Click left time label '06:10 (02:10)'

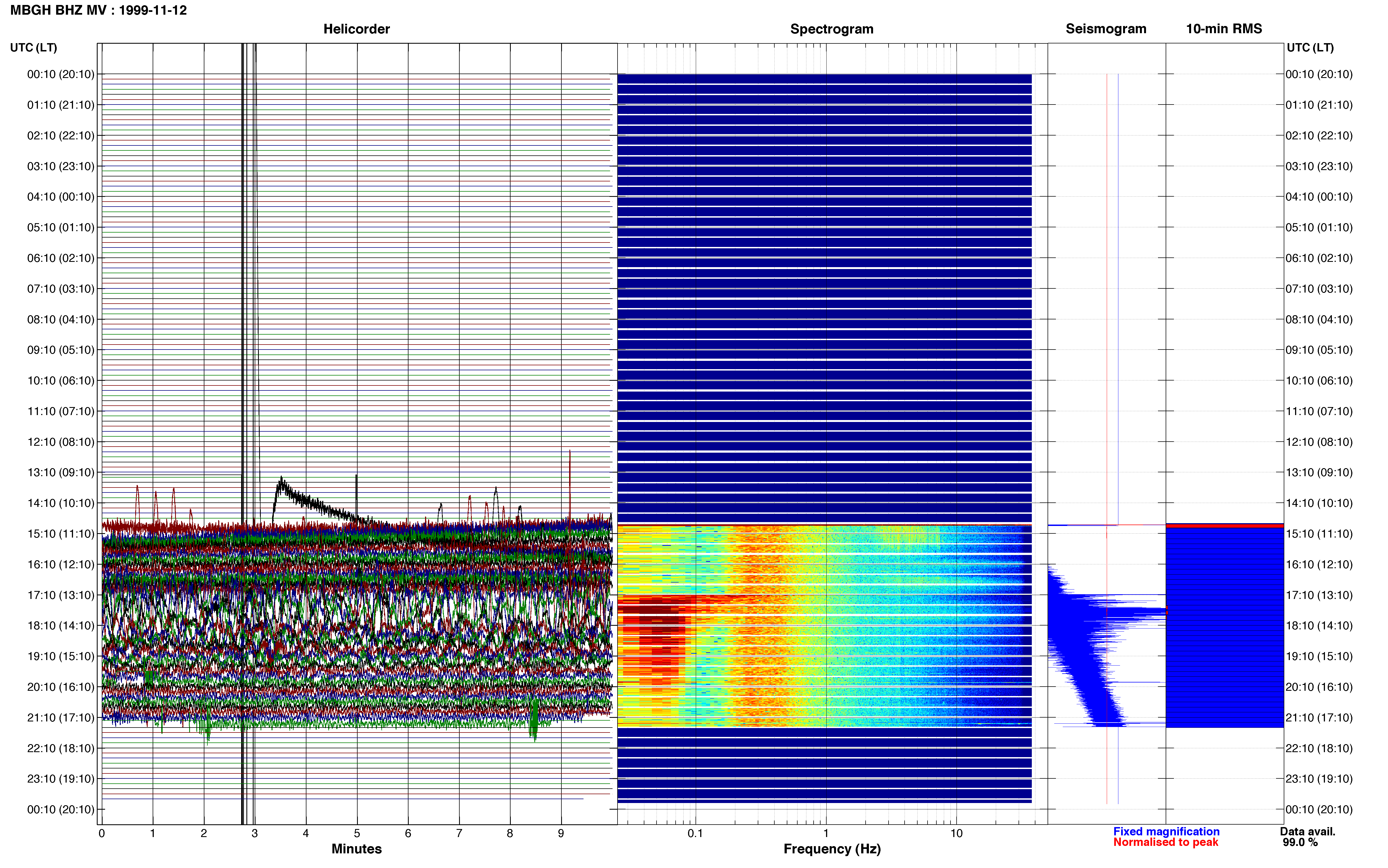click(61, 258)
